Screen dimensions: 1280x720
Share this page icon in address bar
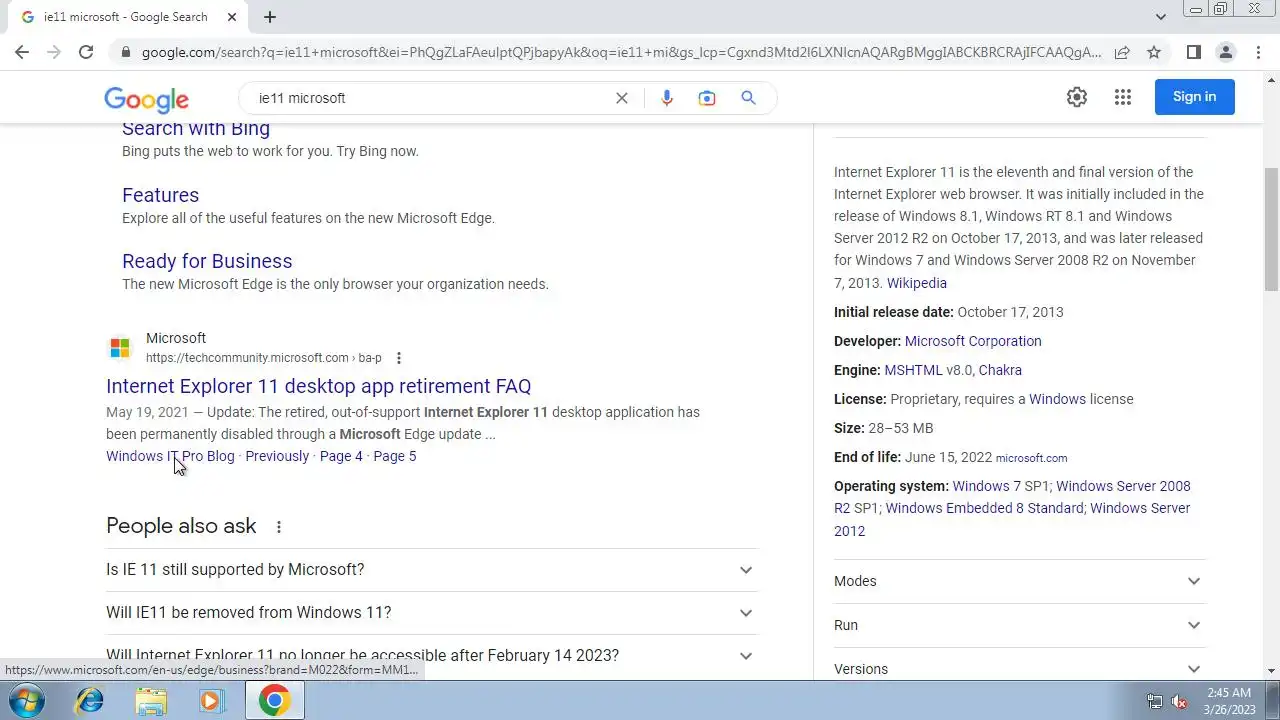tap(1122, 52)
